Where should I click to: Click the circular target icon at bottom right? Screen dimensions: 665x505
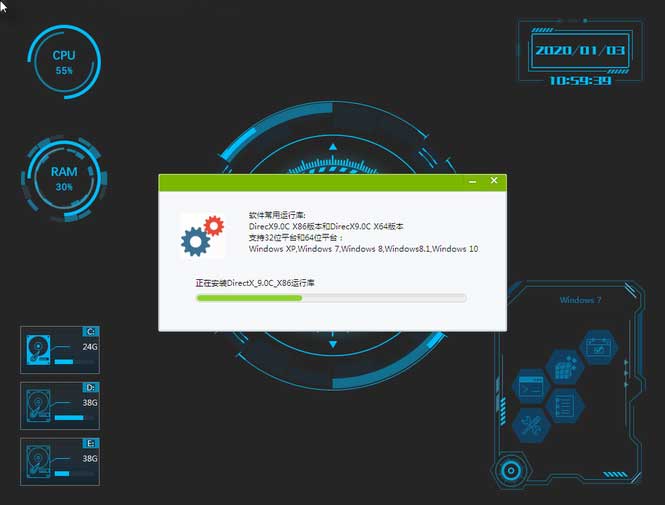point(511,469)
